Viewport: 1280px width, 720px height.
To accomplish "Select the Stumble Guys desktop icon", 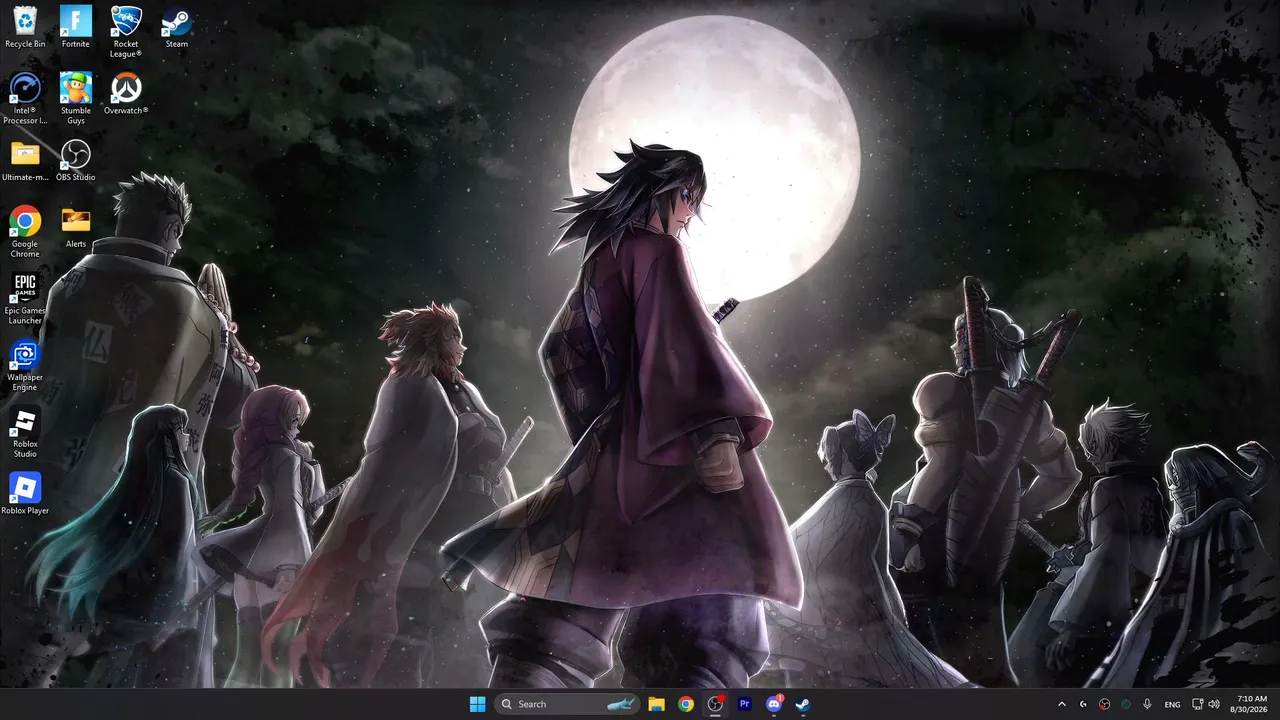I will coord(76,98).
